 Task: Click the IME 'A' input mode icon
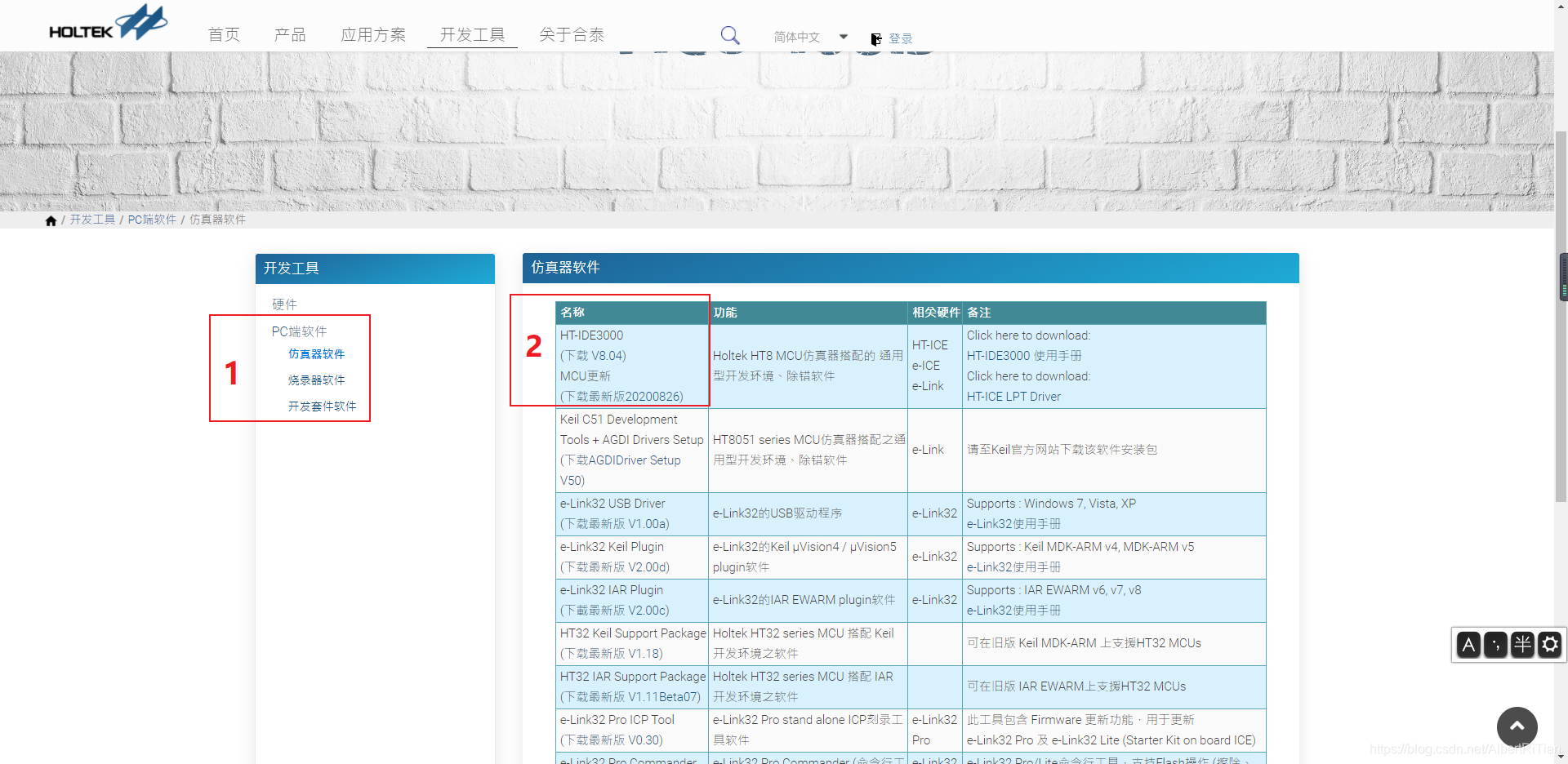point(1468,645)
